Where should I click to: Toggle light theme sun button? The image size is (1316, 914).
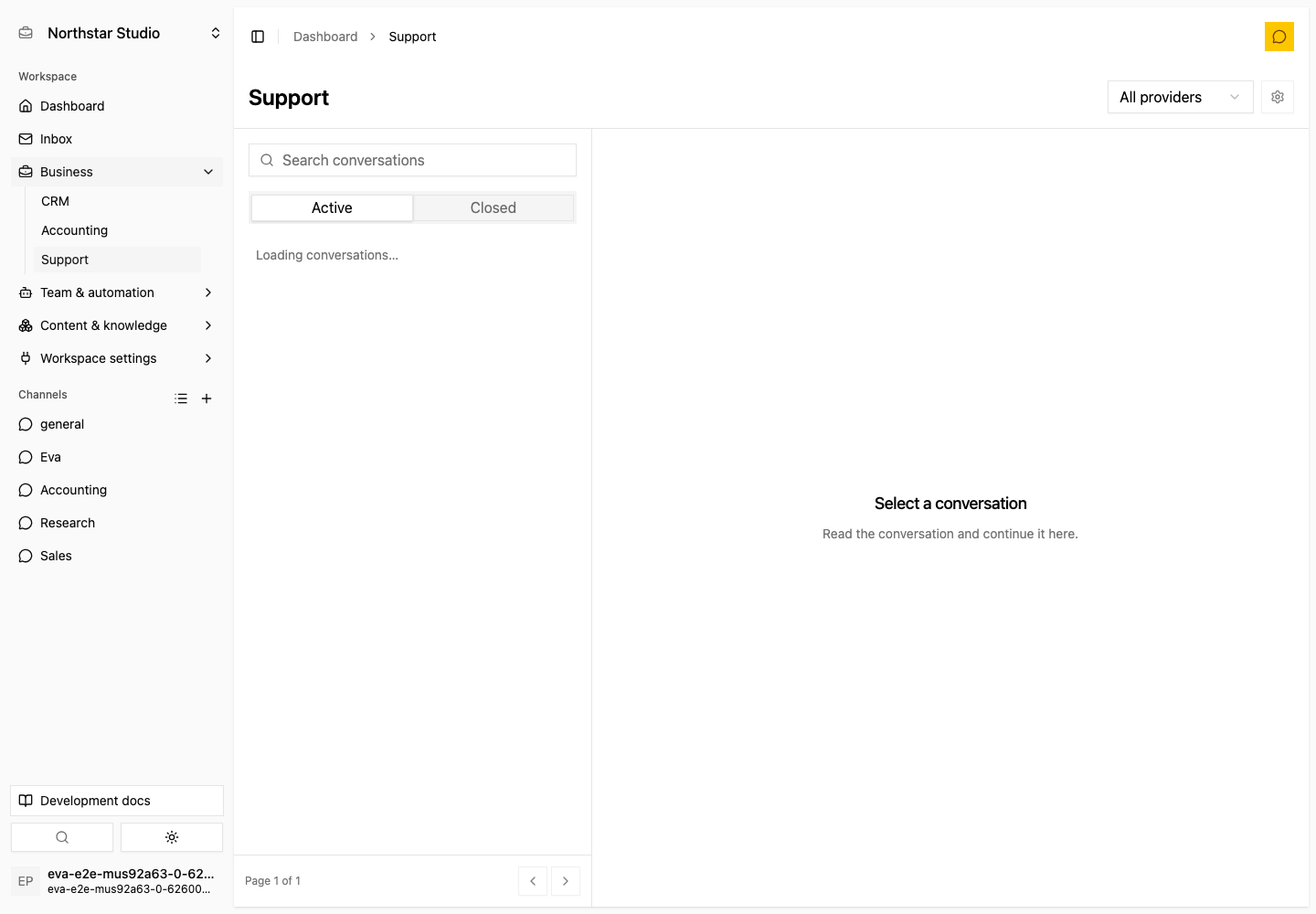(172, 837)
